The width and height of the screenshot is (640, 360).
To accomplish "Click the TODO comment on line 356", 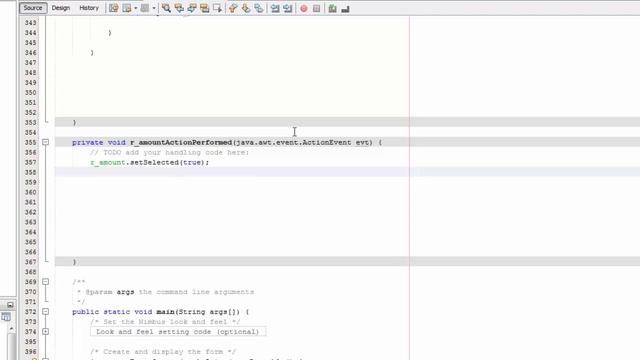I will (x=169, y=152).
